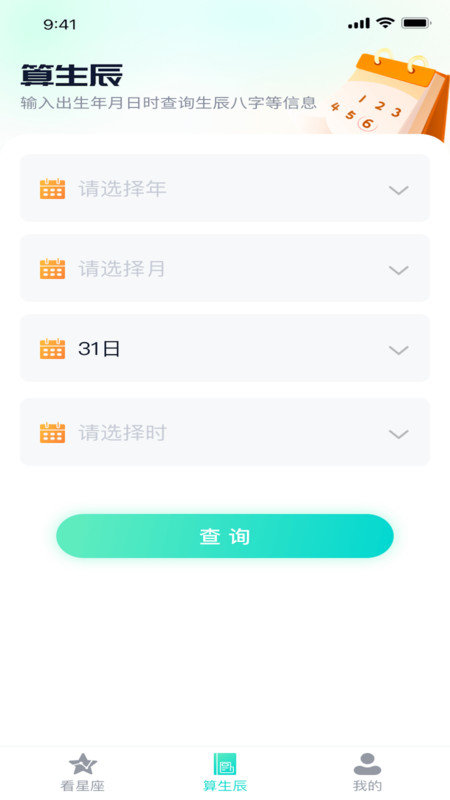Switch to the 我的 tab

pyautogui.click(x=367, y=772)
